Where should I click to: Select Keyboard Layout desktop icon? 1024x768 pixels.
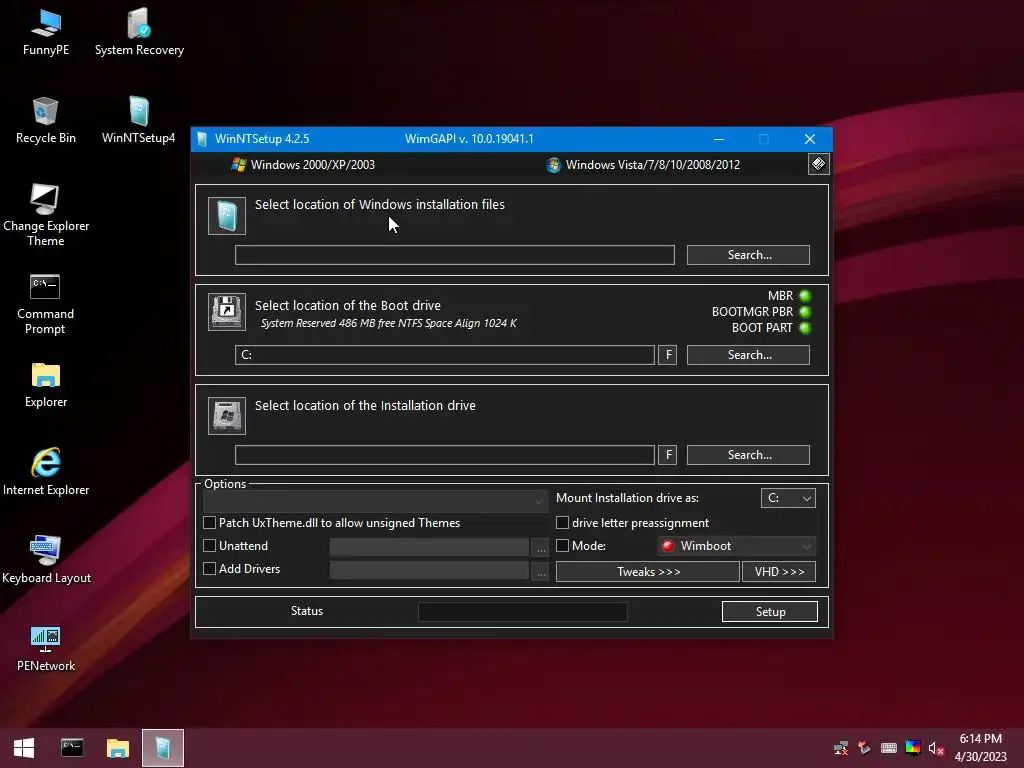(x=46, y=560)
